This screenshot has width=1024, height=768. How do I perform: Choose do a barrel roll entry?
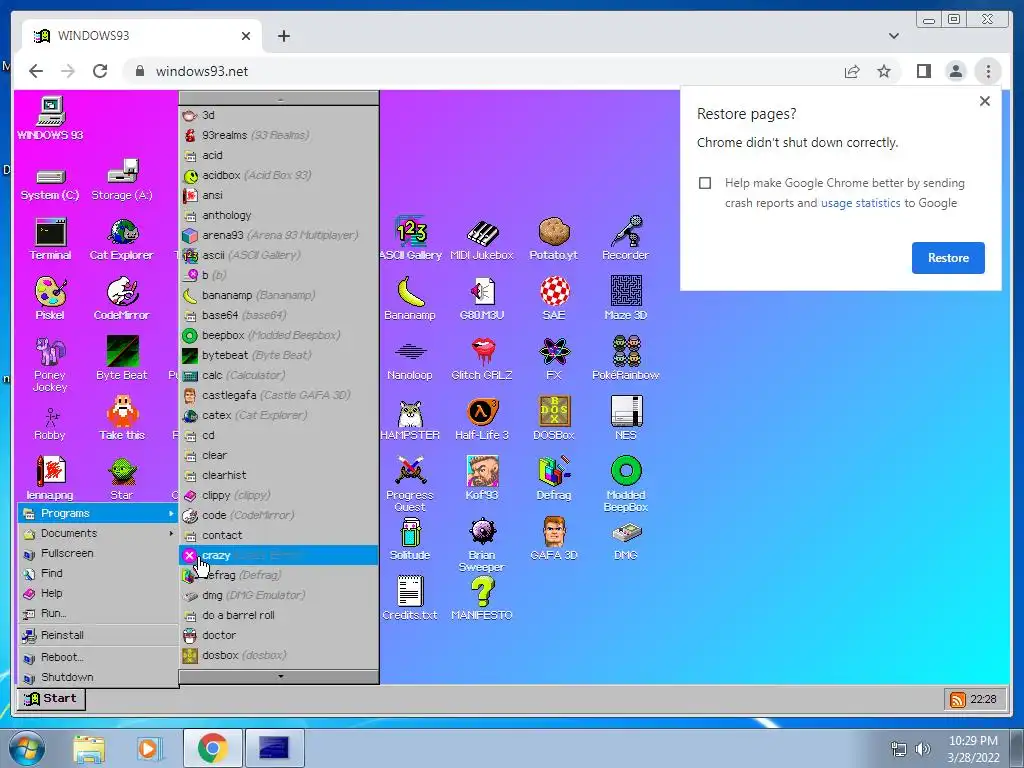[x=279, y=615]
